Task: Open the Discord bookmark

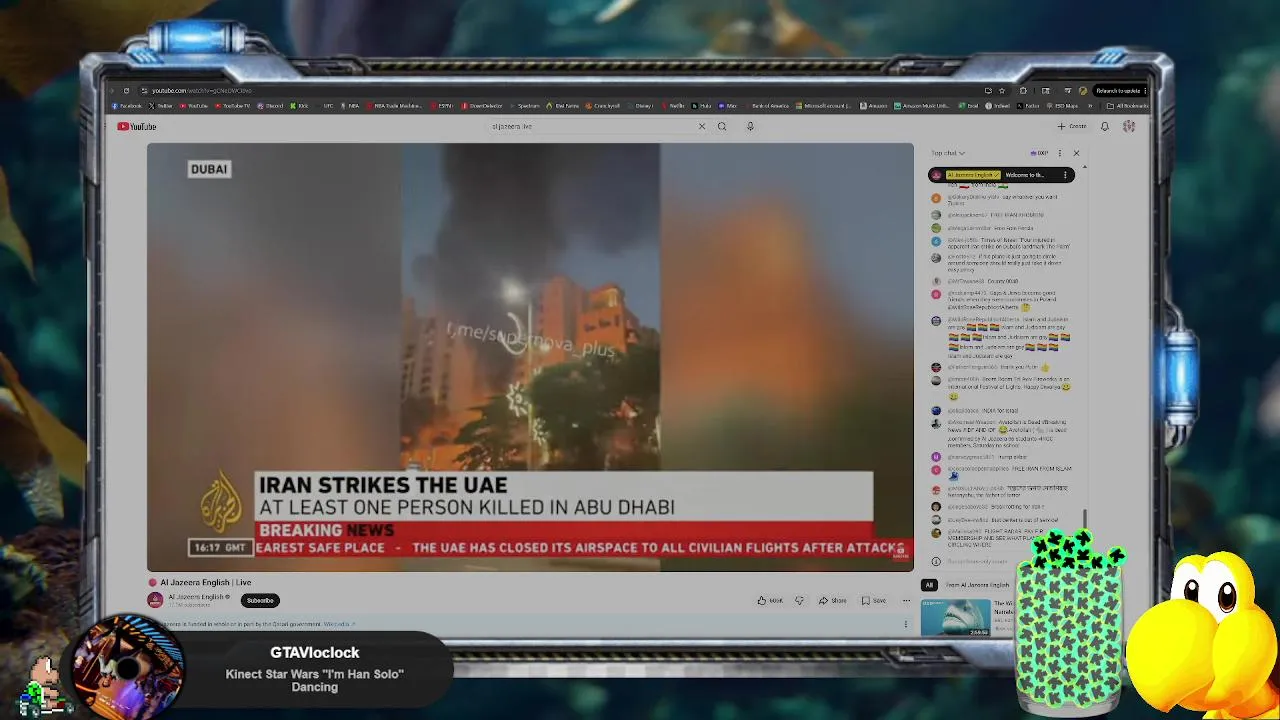Action: (x=271, y=105)
